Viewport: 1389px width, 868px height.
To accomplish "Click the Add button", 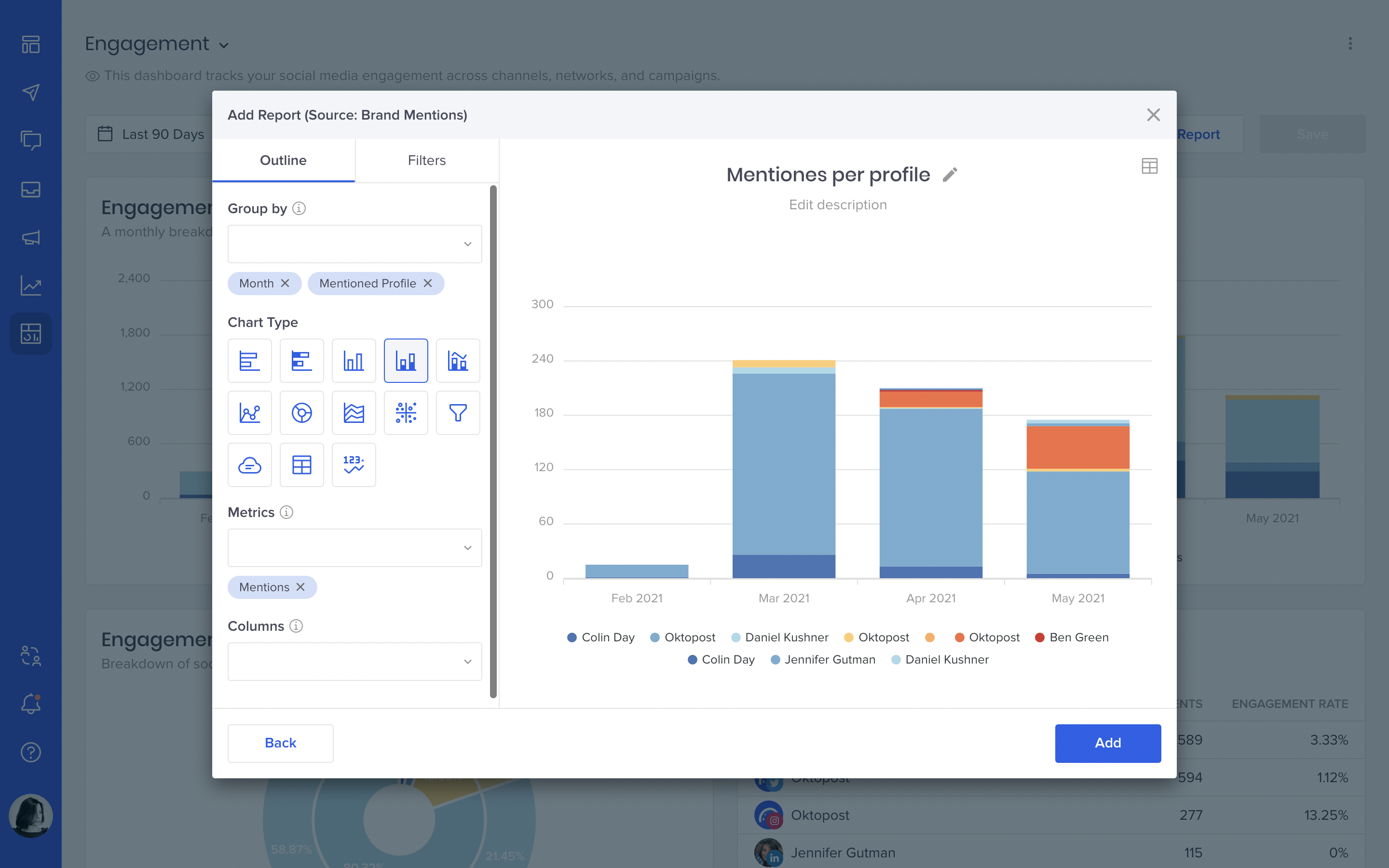I will click(x=1107, y=743).
